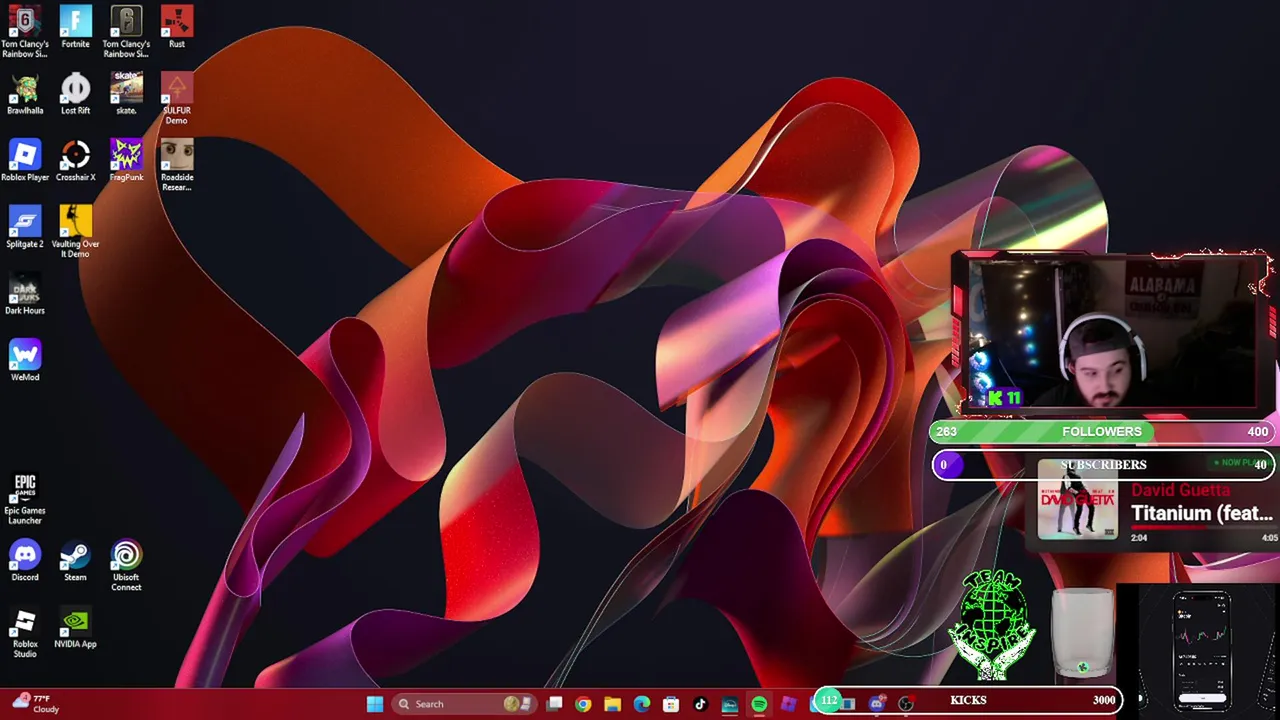Open the NVIDIA App desktop shortcut
Screen dimensions: 1280x720
[75, 627]
